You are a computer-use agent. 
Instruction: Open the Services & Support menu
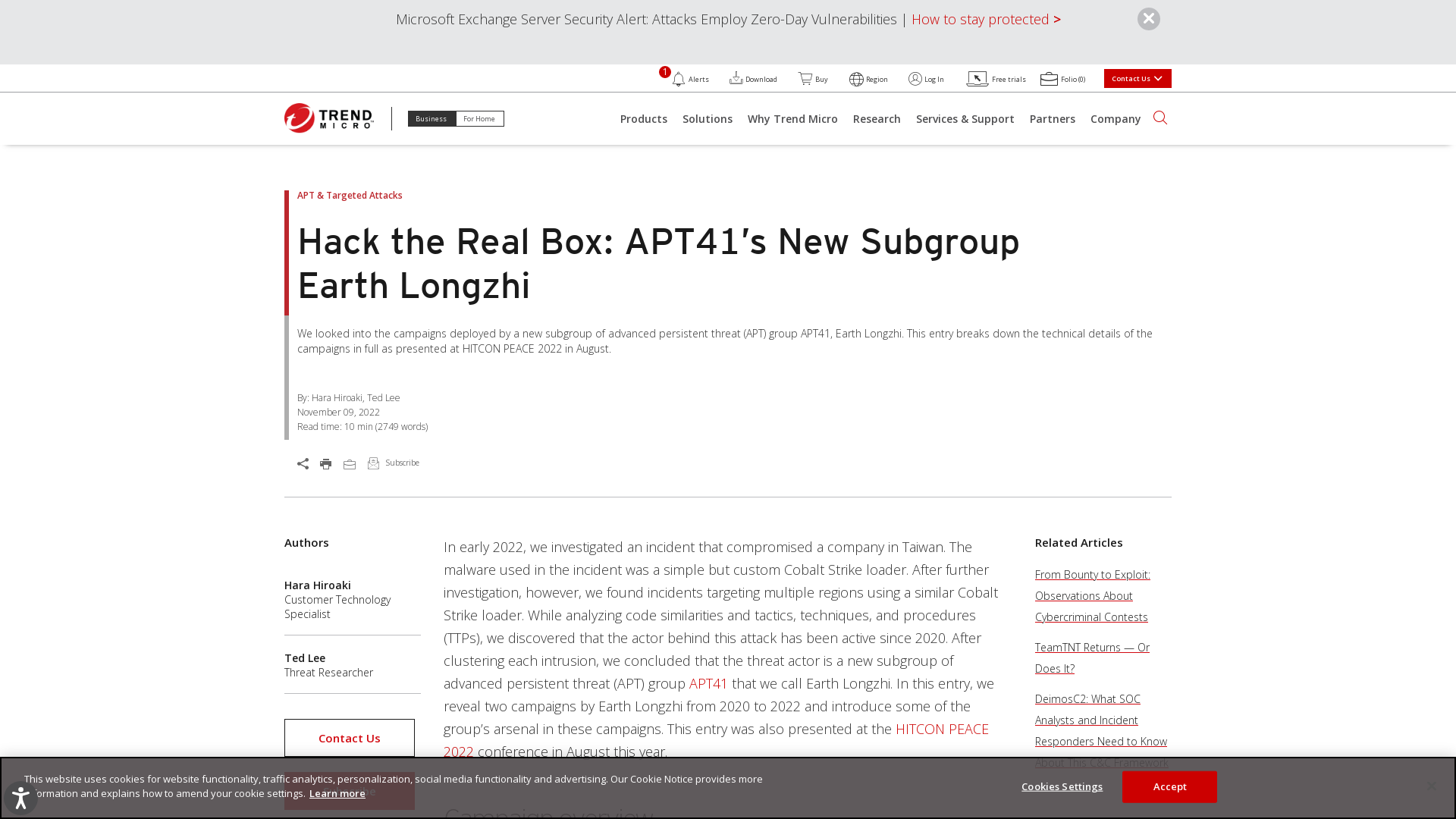point(965,118)
